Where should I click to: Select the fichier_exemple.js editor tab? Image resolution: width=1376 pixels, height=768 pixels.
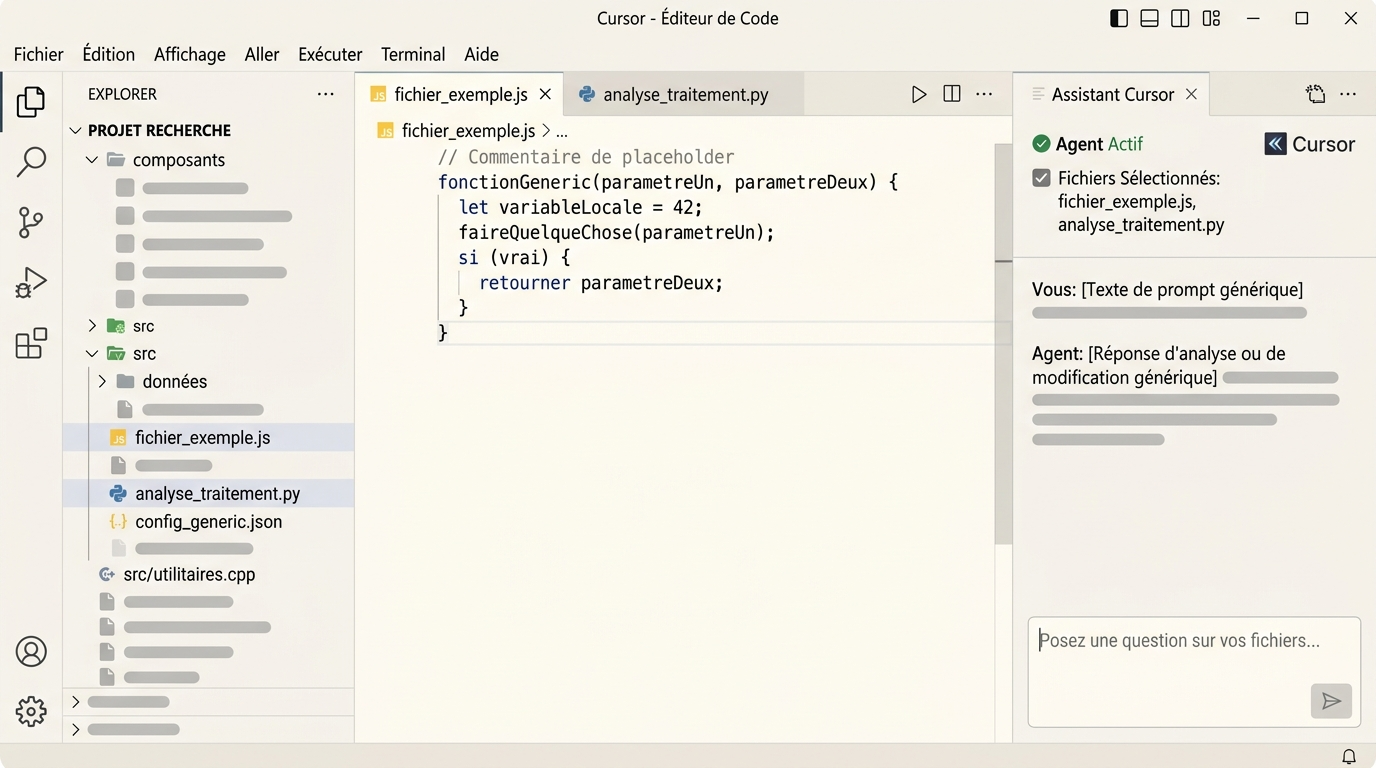coord(460,94)
